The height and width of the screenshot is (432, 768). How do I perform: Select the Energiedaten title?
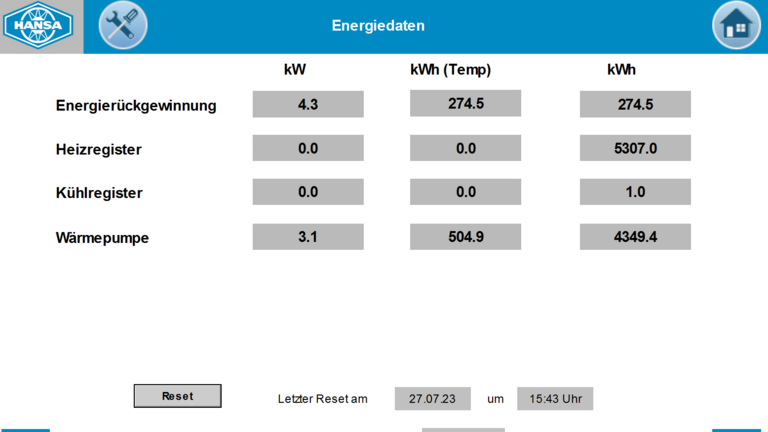pyautogui.click(x=378, y=25)
